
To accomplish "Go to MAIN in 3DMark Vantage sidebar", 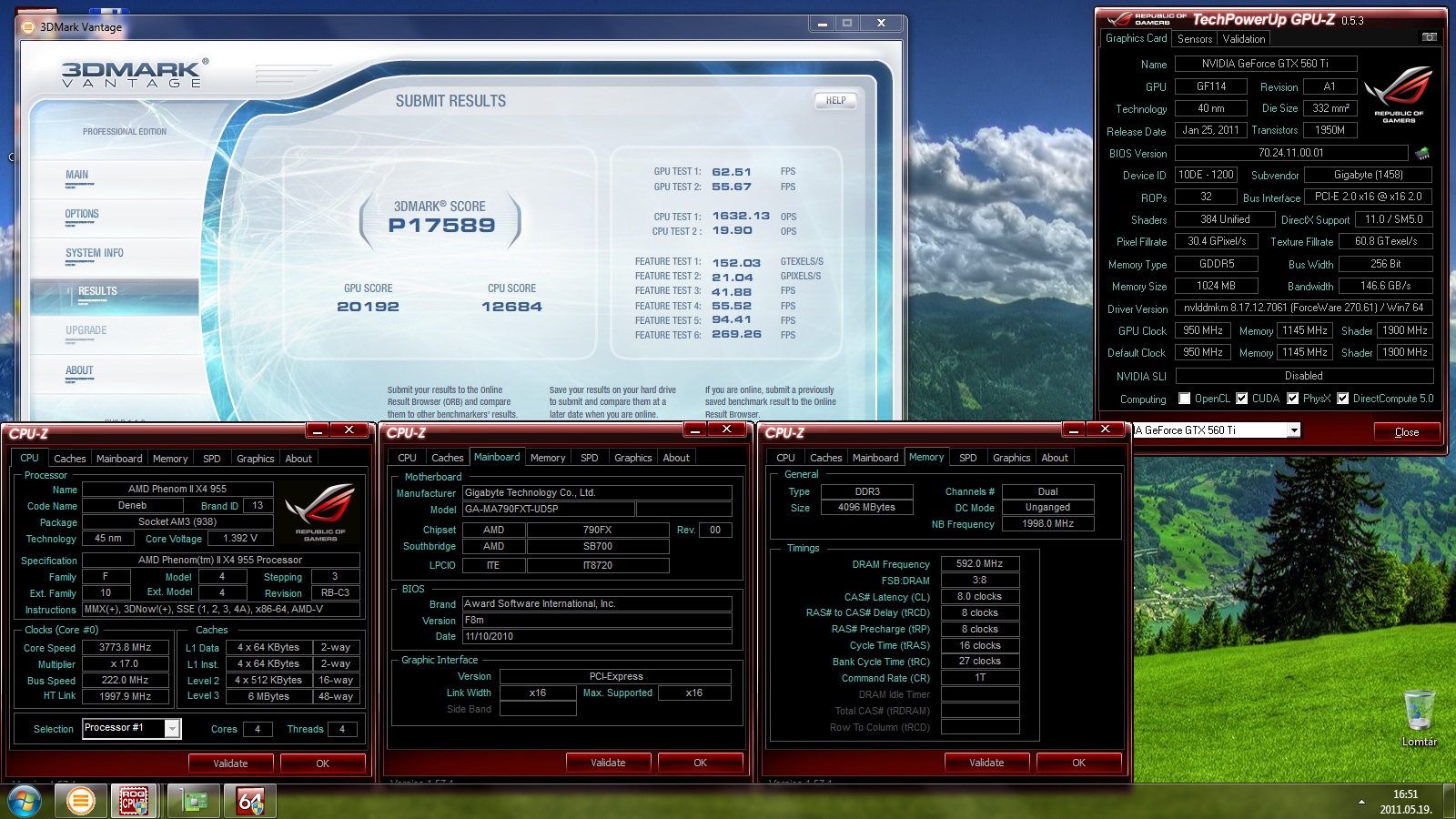I will [76, 176].
